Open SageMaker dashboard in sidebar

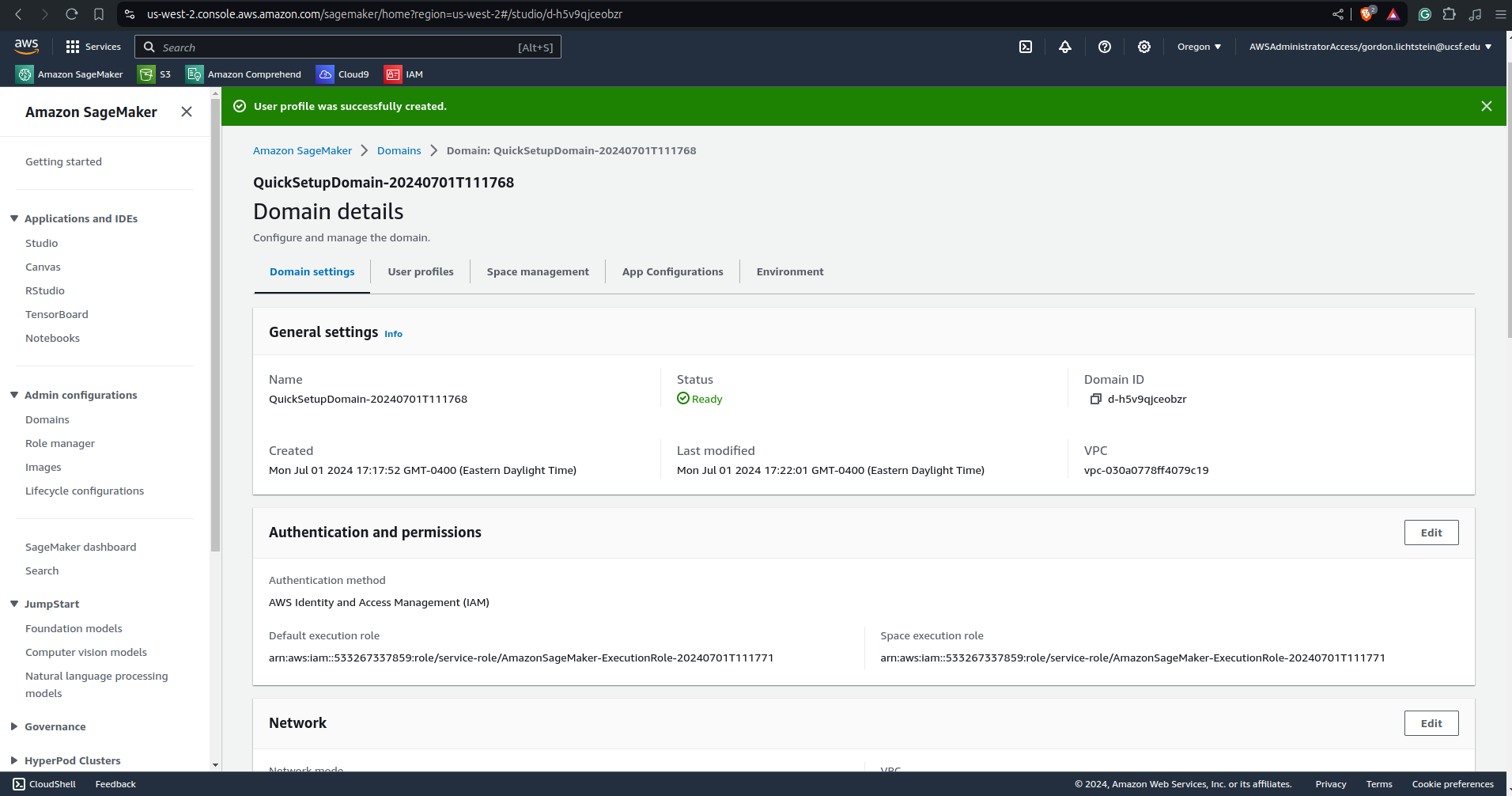(81, 547)
